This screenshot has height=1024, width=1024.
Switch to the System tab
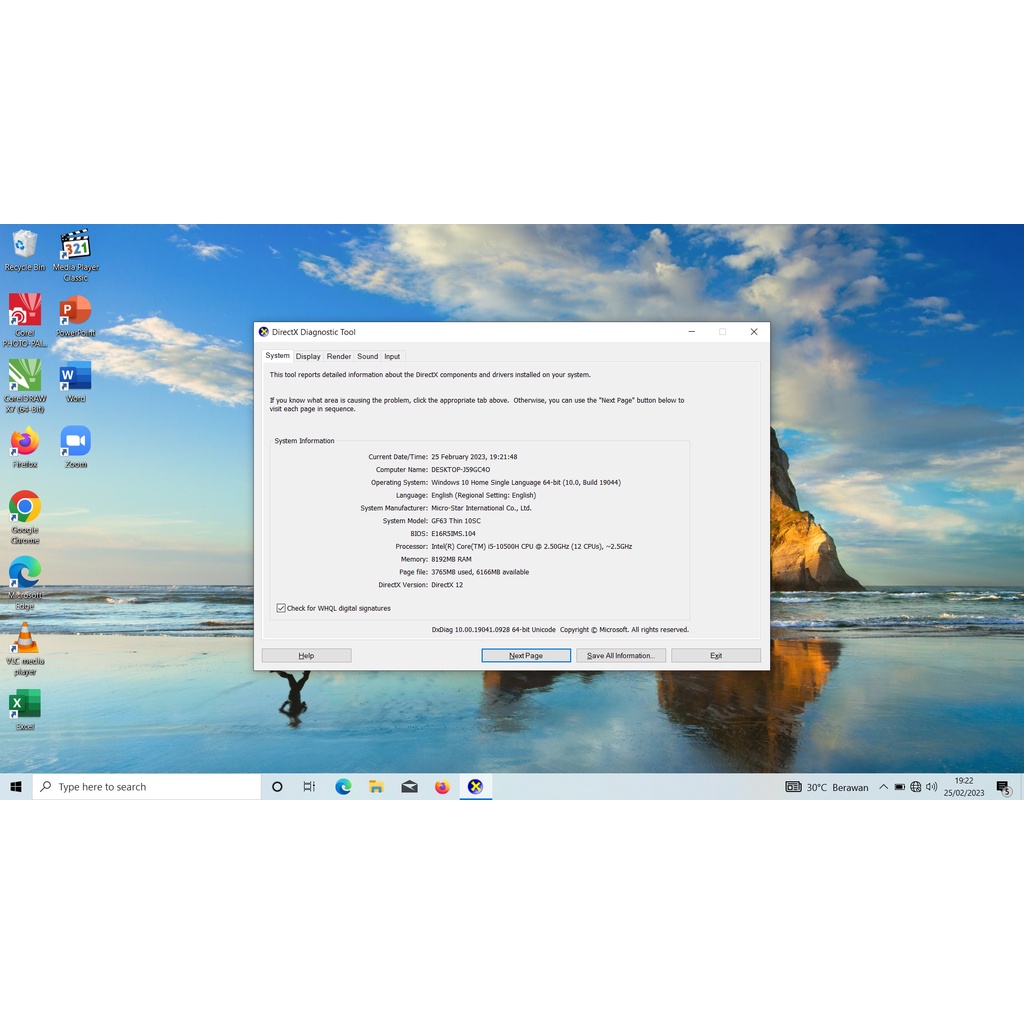click(278, 355)
